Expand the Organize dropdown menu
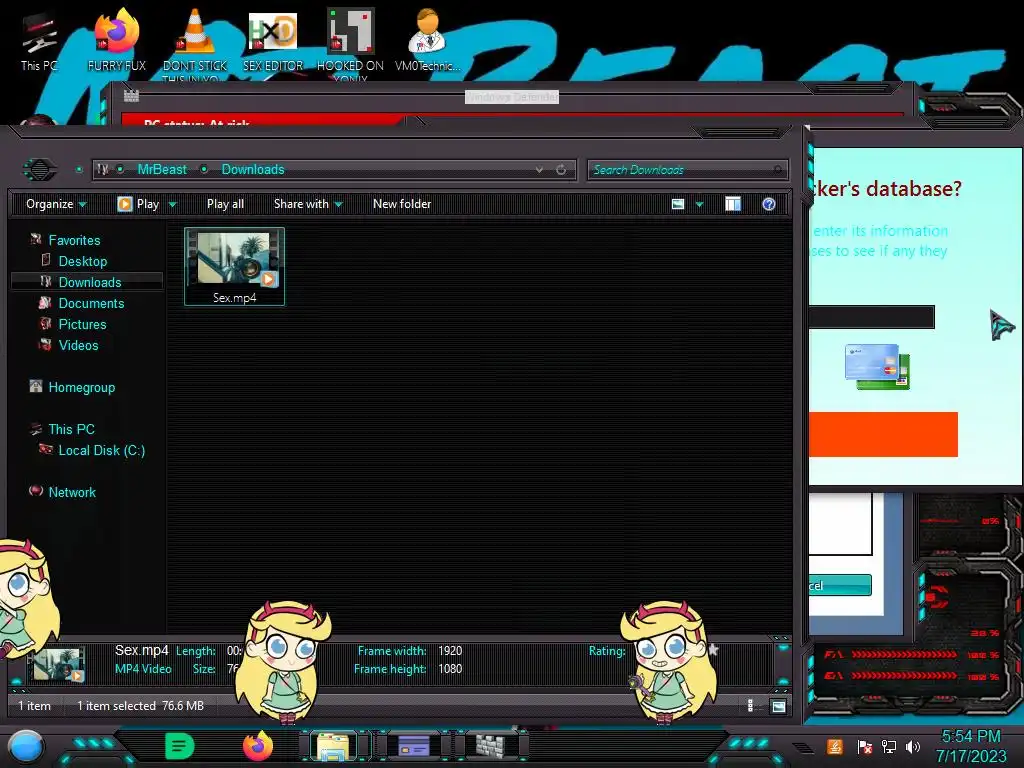The height and width of the screenshot is (768, 1024). 56,204
